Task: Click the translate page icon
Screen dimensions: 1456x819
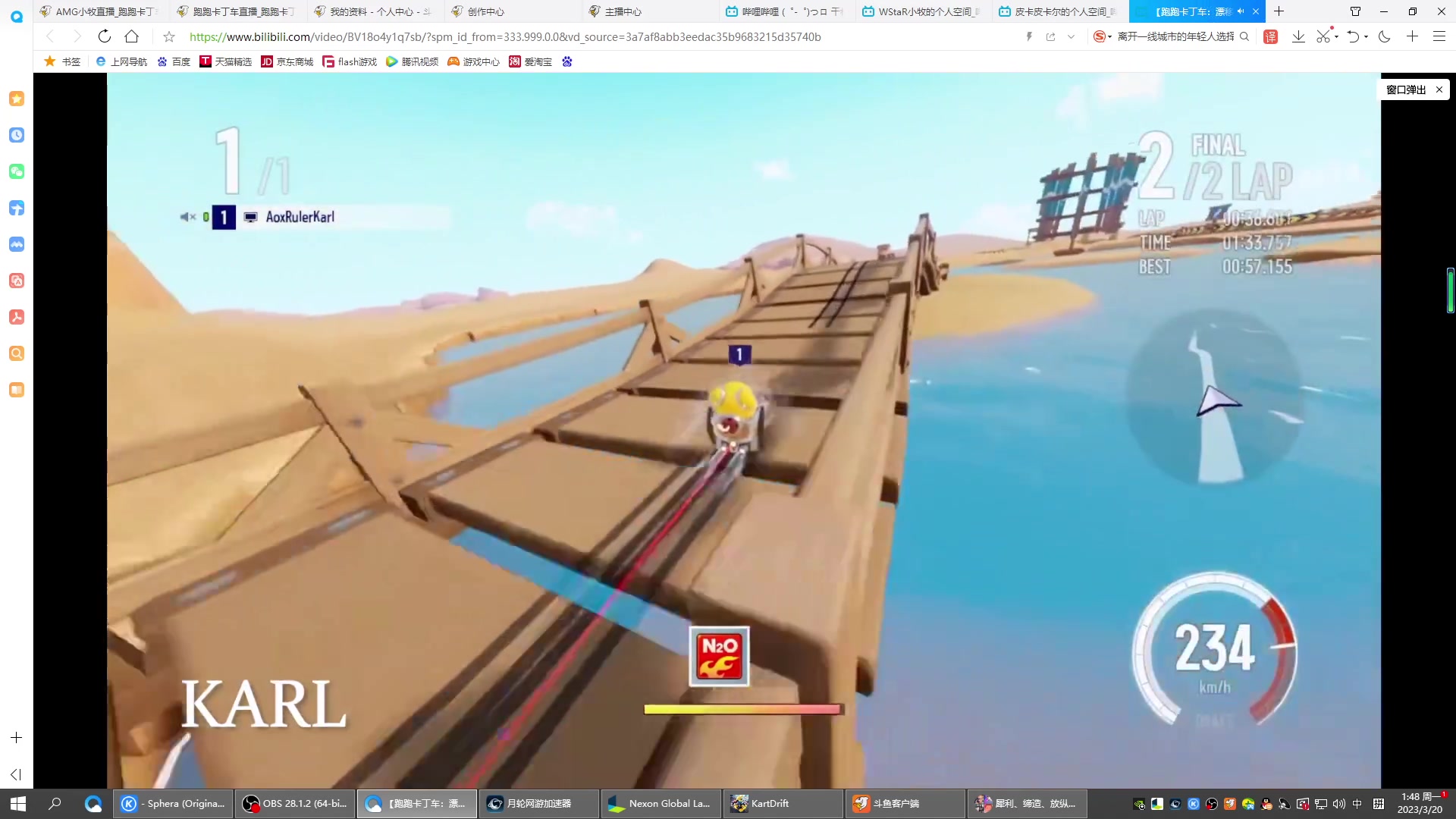Action: [1271, 36]
